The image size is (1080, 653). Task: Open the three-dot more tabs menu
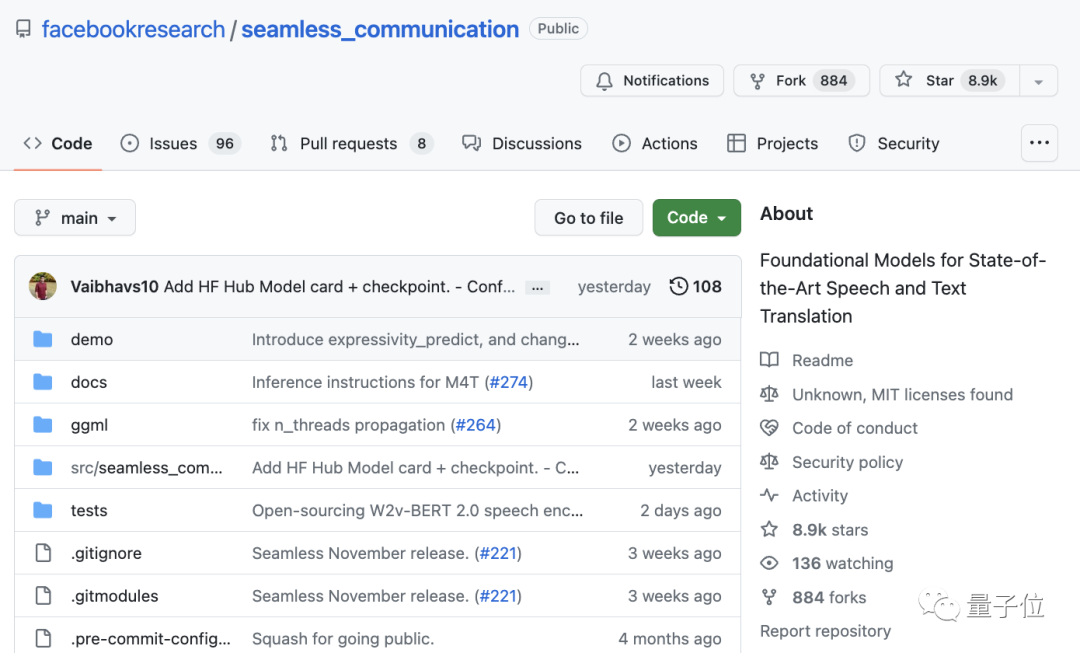click(1039, 143)
